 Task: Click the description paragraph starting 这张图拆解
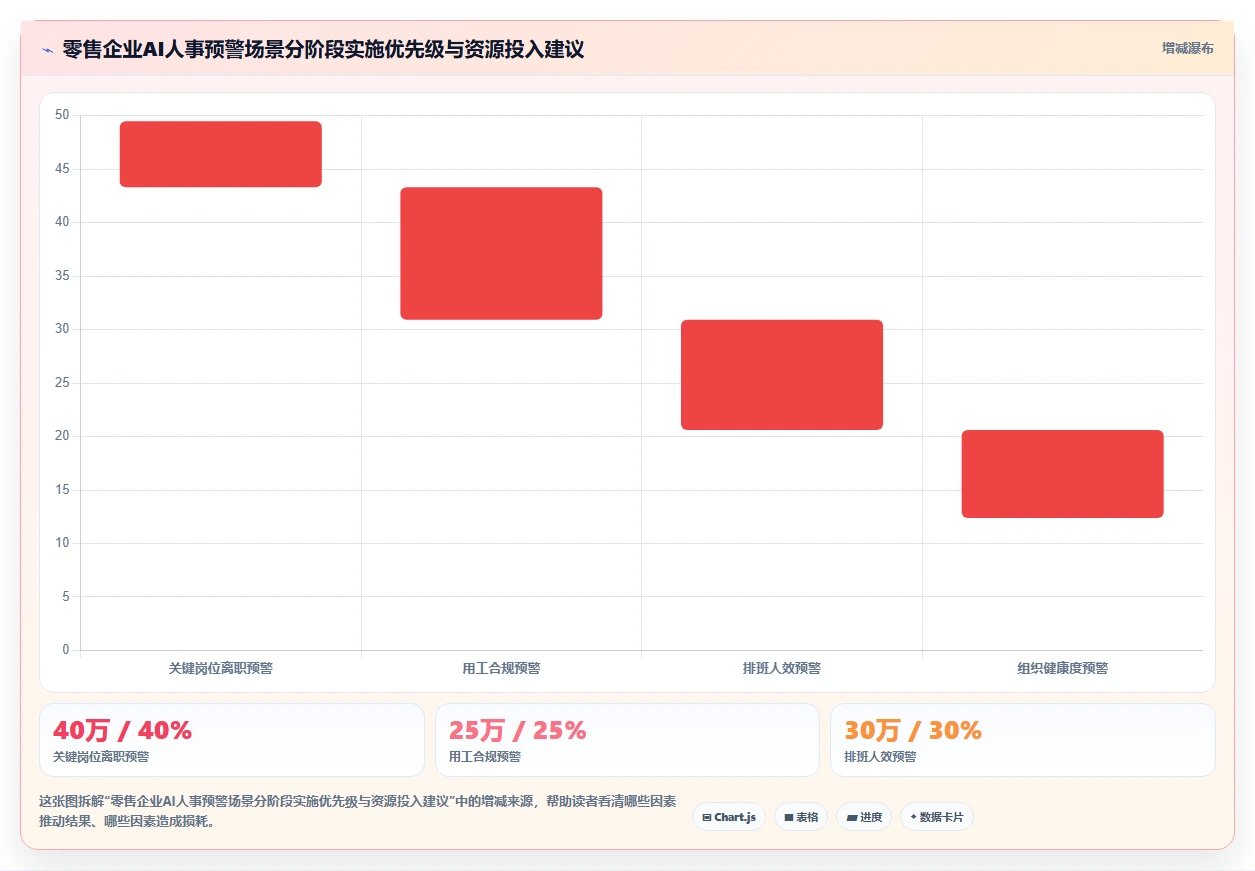tap(357, 812)
